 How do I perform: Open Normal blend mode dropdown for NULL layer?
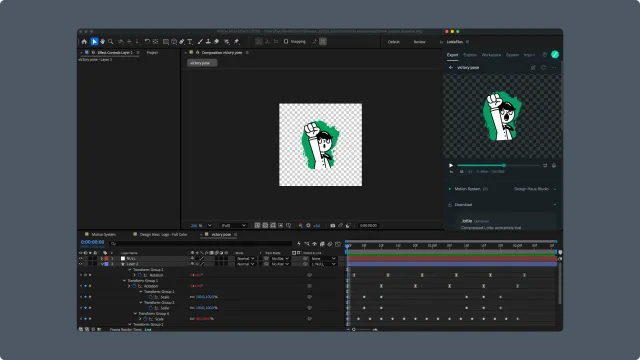tap(246, 258)
